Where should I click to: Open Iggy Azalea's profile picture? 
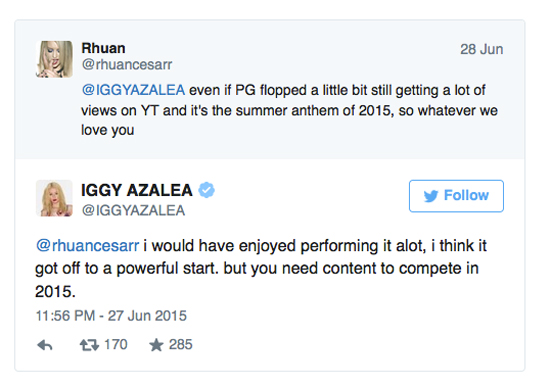click(x=54, y=198)
